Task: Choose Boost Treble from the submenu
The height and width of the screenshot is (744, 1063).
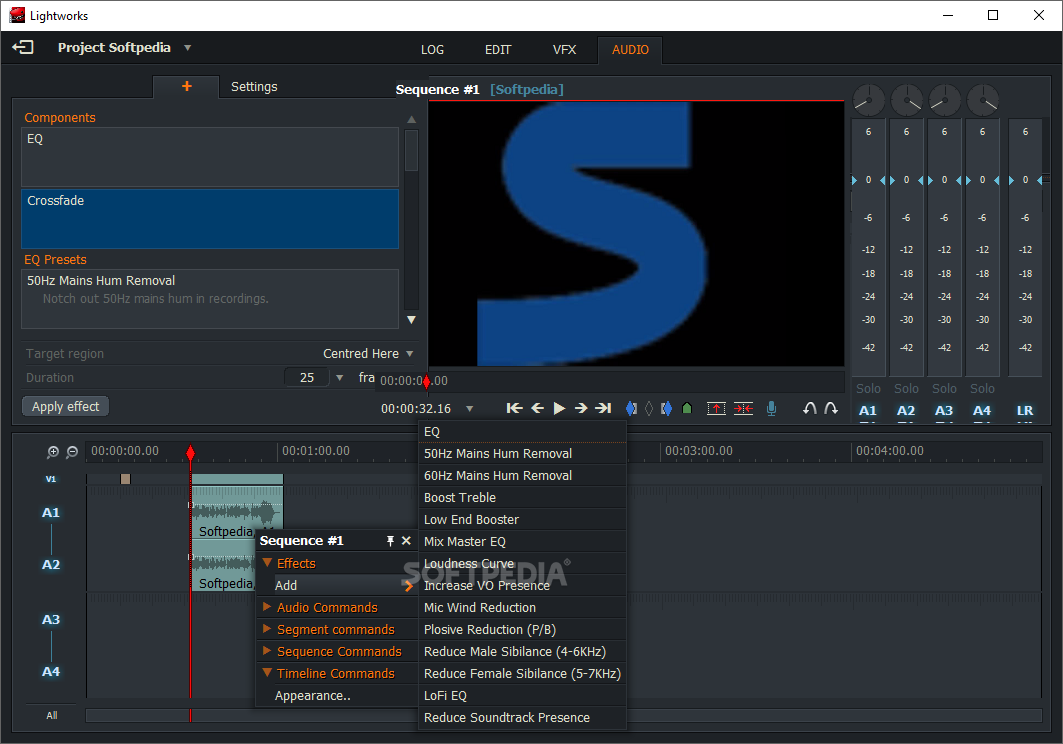Action: point(522,497)
